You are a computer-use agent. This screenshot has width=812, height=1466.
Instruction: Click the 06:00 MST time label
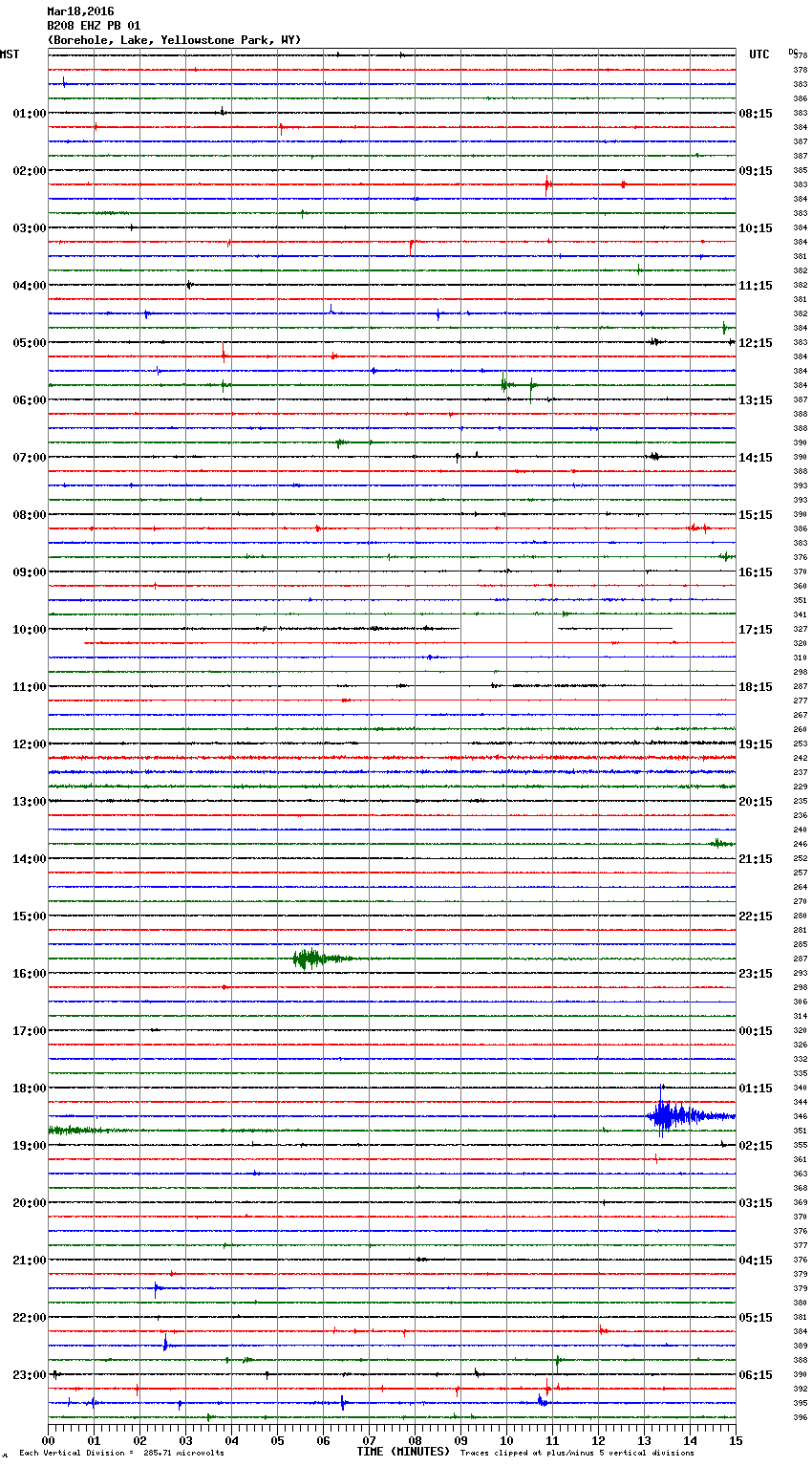coord(30,400)
